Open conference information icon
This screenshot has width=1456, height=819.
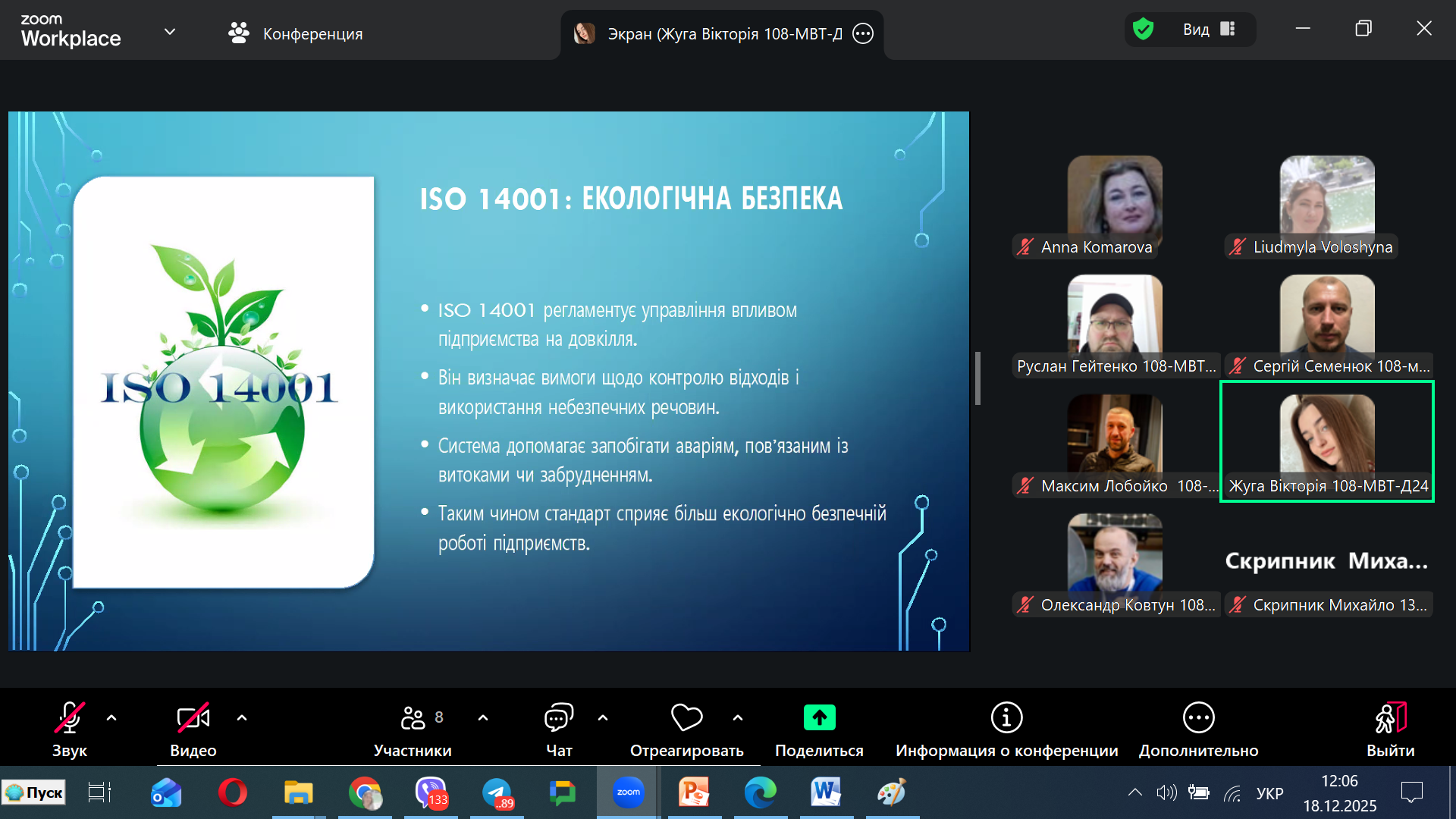[x=1006, y=717]
